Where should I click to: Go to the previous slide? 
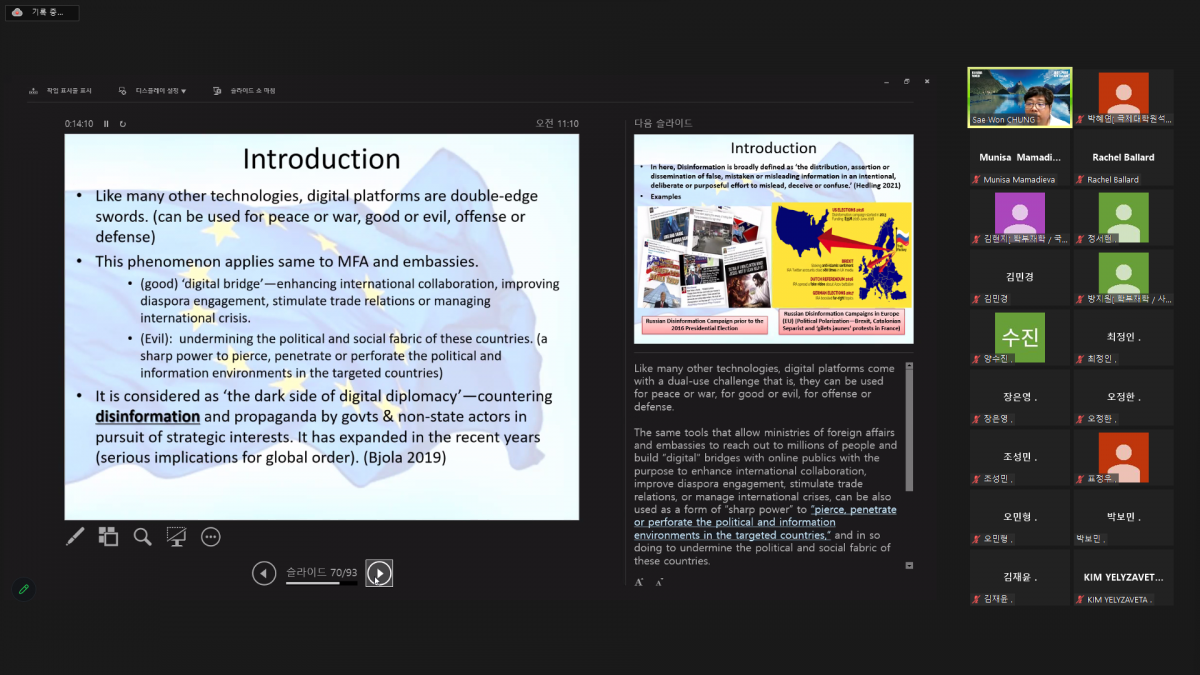click(x=264, y=573)
